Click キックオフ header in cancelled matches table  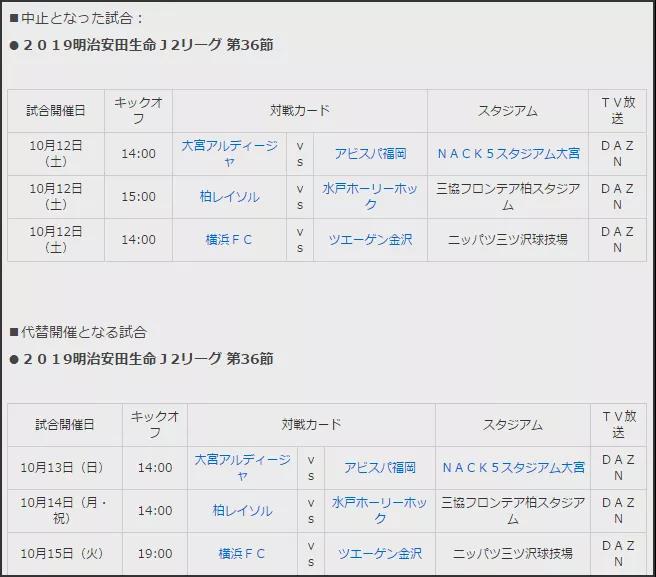138,111
